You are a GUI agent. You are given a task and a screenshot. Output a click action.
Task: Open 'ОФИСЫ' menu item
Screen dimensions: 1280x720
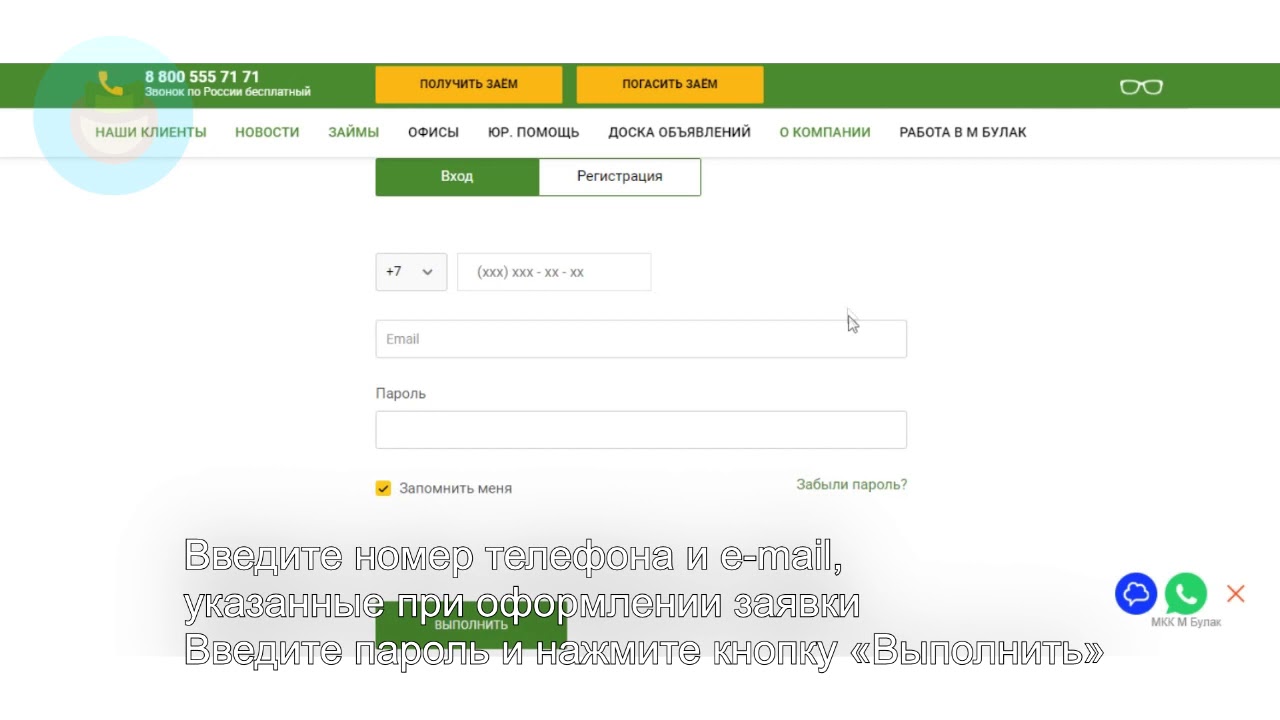tap(433, 132)
